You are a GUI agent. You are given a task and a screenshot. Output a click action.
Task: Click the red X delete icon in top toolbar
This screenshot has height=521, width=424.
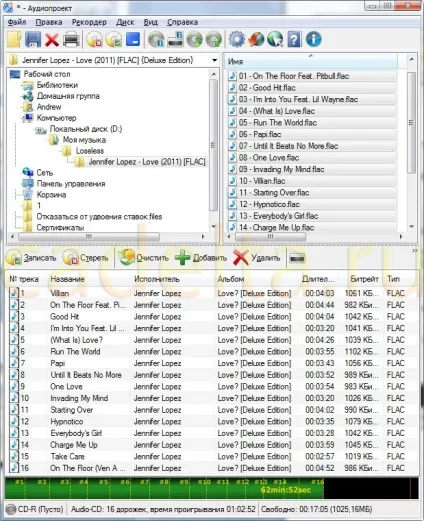(x=52, y=40)
